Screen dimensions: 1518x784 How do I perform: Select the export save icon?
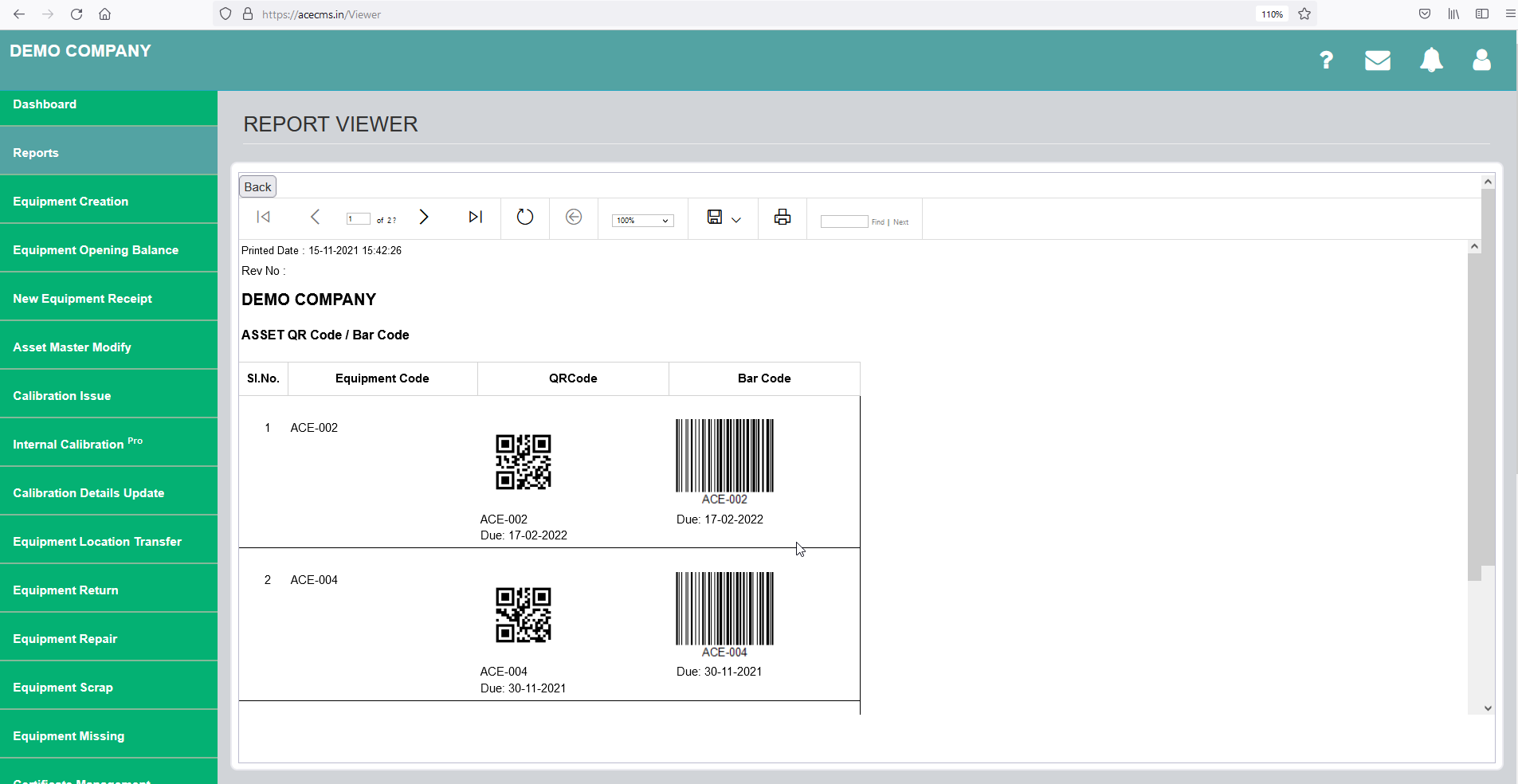click(715, 218)
